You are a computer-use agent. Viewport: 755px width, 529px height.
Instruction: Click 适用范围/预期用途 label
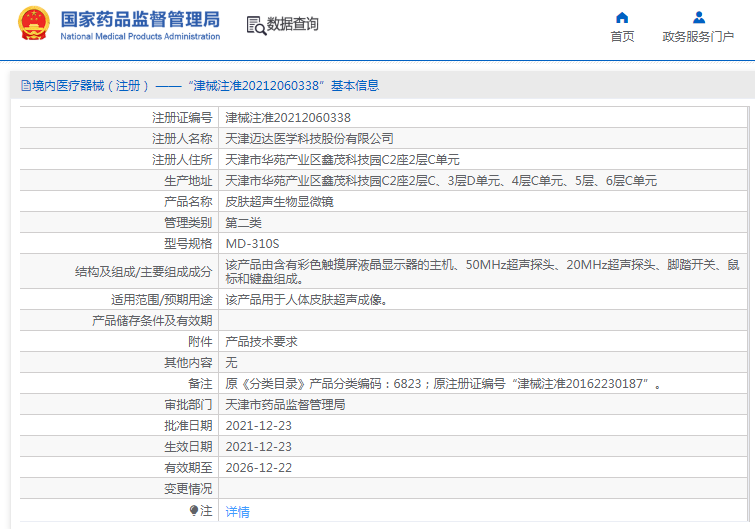pyautogui.click(x=162, y=300)
